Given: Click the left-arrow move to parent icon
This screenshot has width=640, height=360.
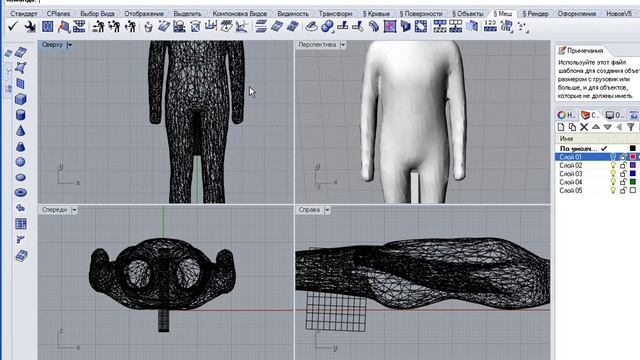Looking at the screenshot, I should 619,127.
